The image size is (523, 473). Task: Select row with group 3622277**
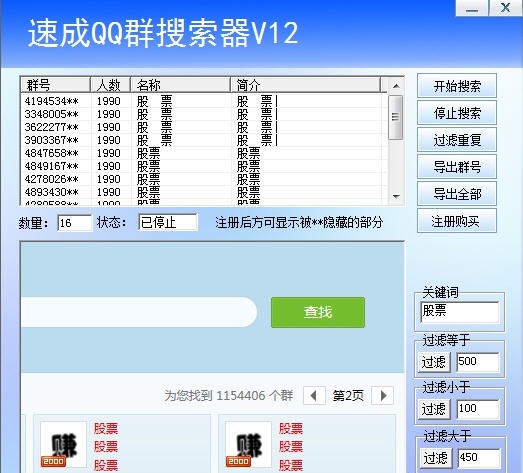click(x=204, y=127)
